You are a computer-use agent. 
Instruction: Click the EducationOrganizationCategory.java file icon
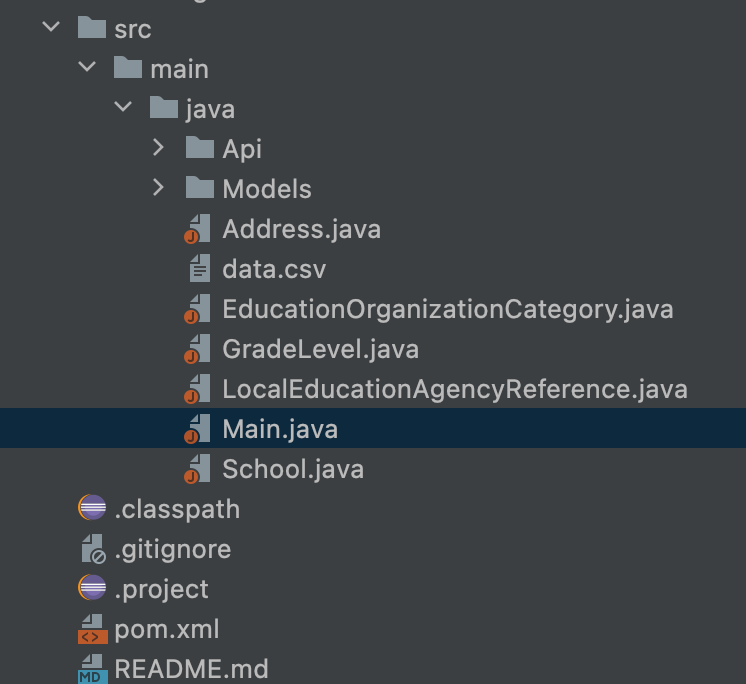click(x=197, y=309)
